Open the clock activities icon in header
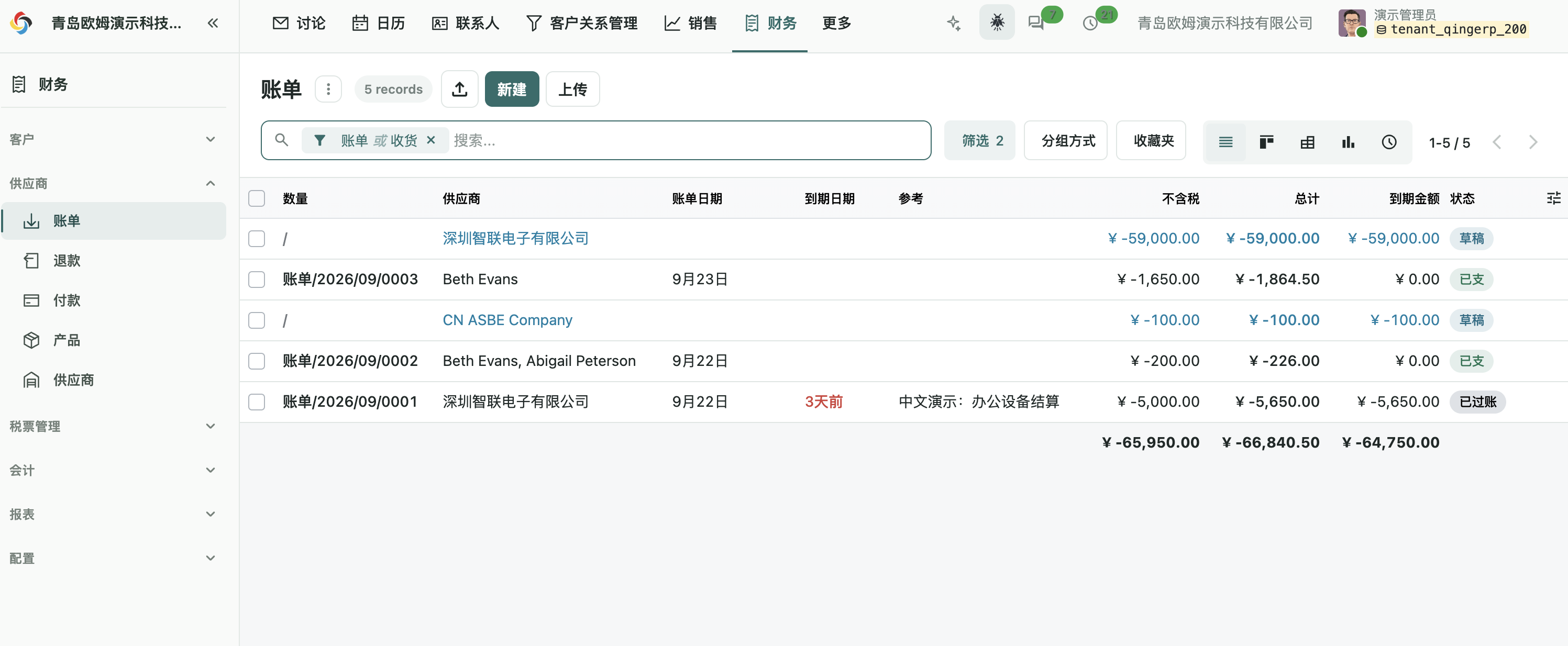Viewport: 1568px width, 646px height. pos(1090,23)
